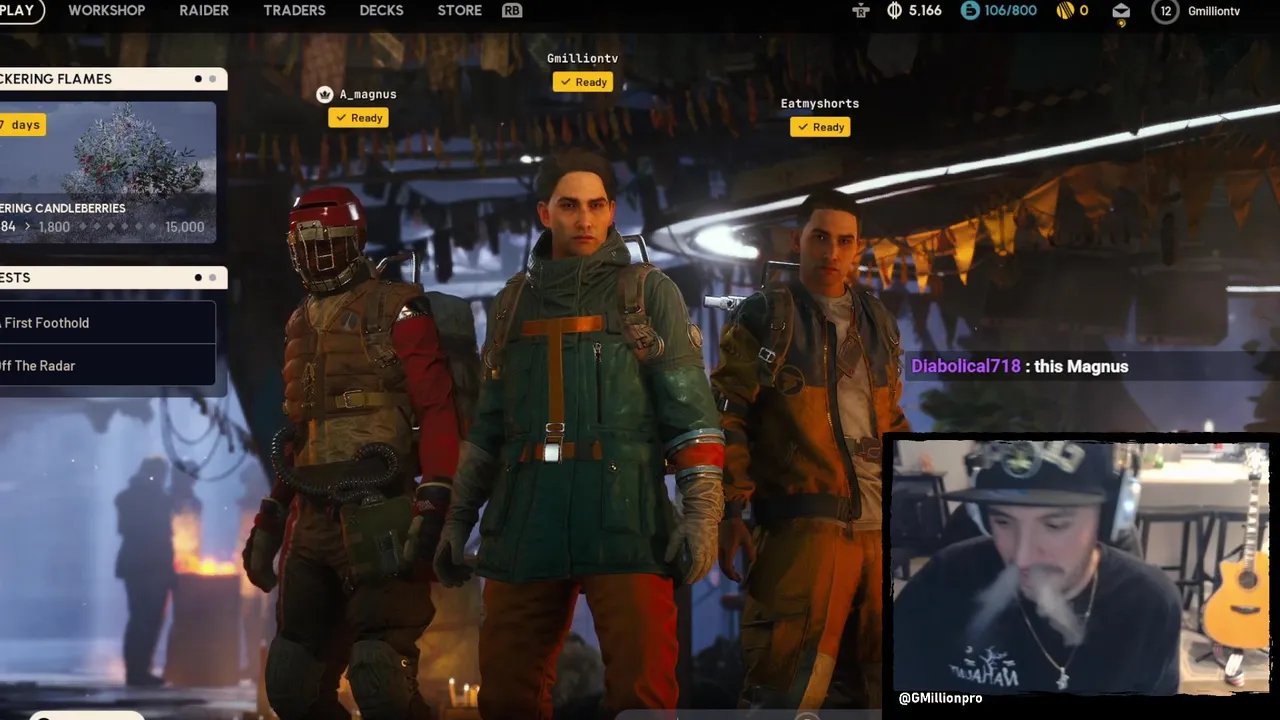1280x720 pixels.
Task: Click the 1,800 next milestone value
Action: click(54, 227)
